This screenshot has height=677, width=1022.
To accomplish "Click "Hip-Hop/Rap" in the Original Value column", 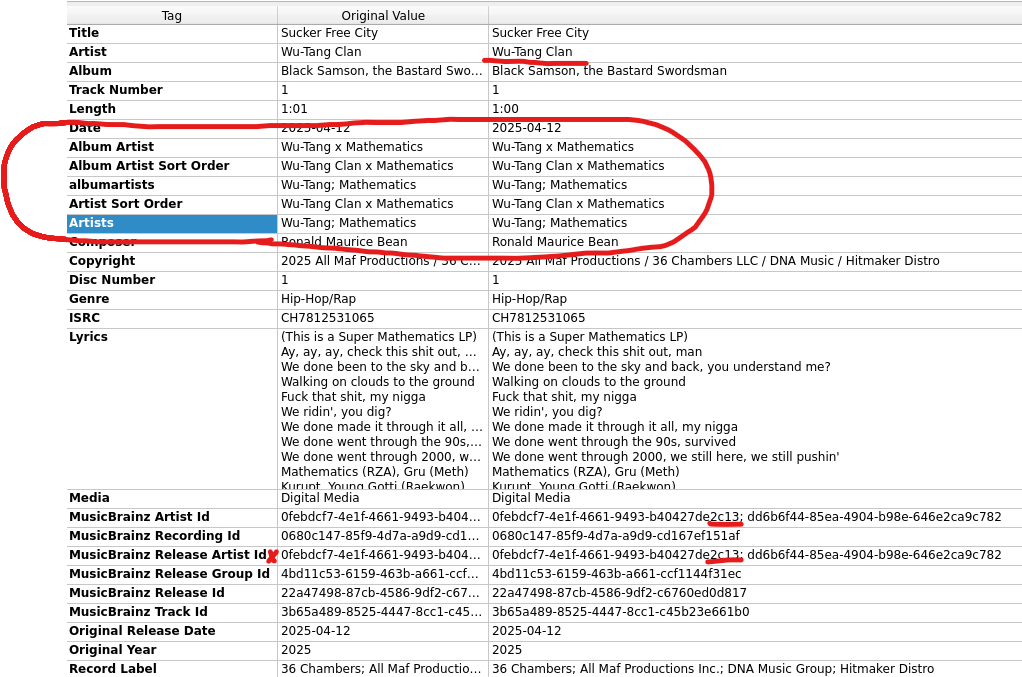I will click(318, 298).
